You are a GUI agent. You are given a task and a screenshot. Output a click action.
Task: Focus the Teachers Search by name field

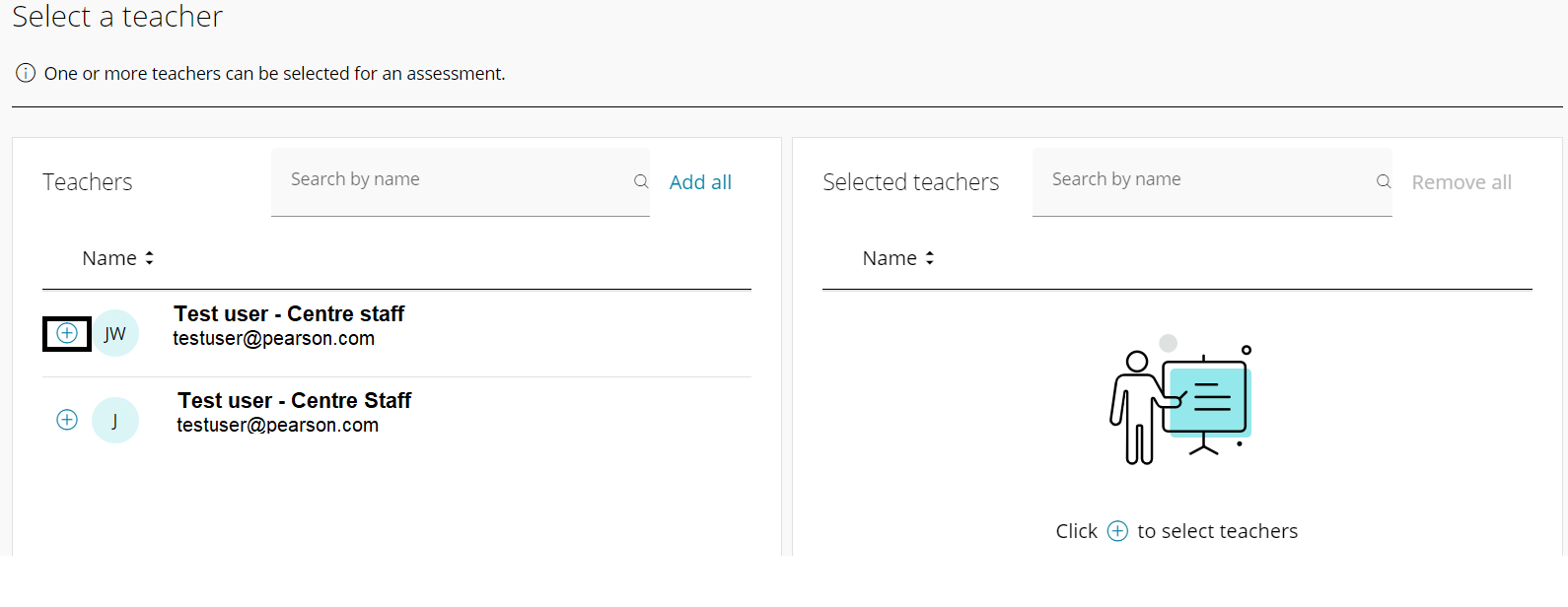[x=454, y=180]
